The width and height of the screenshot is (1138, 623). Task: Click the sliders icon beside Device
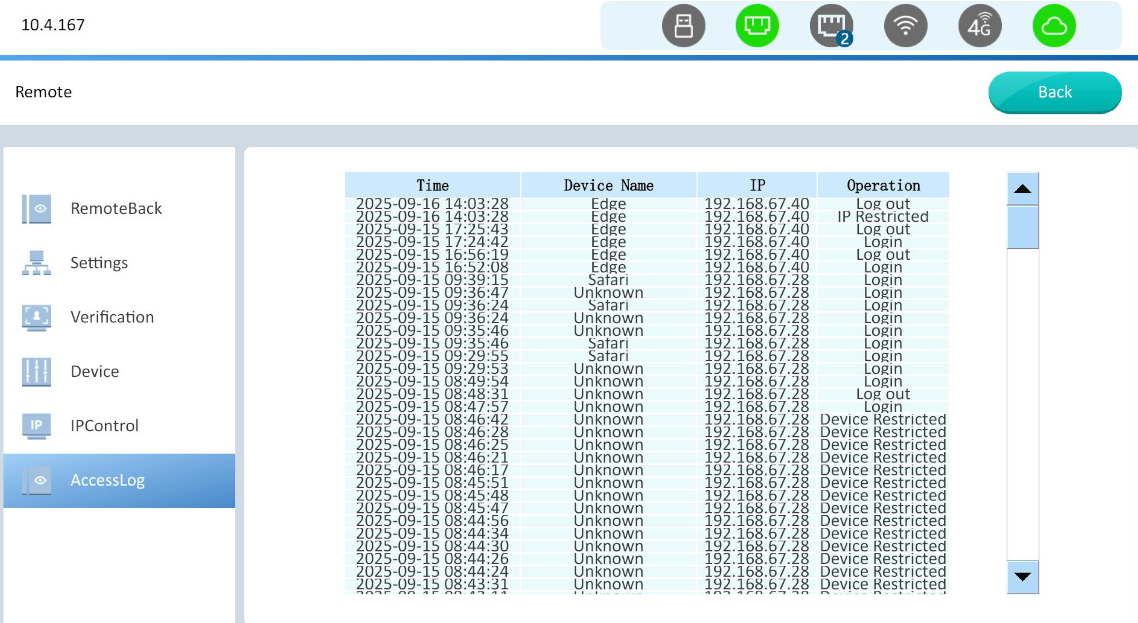pyautogui.click(x=36, y=371)
